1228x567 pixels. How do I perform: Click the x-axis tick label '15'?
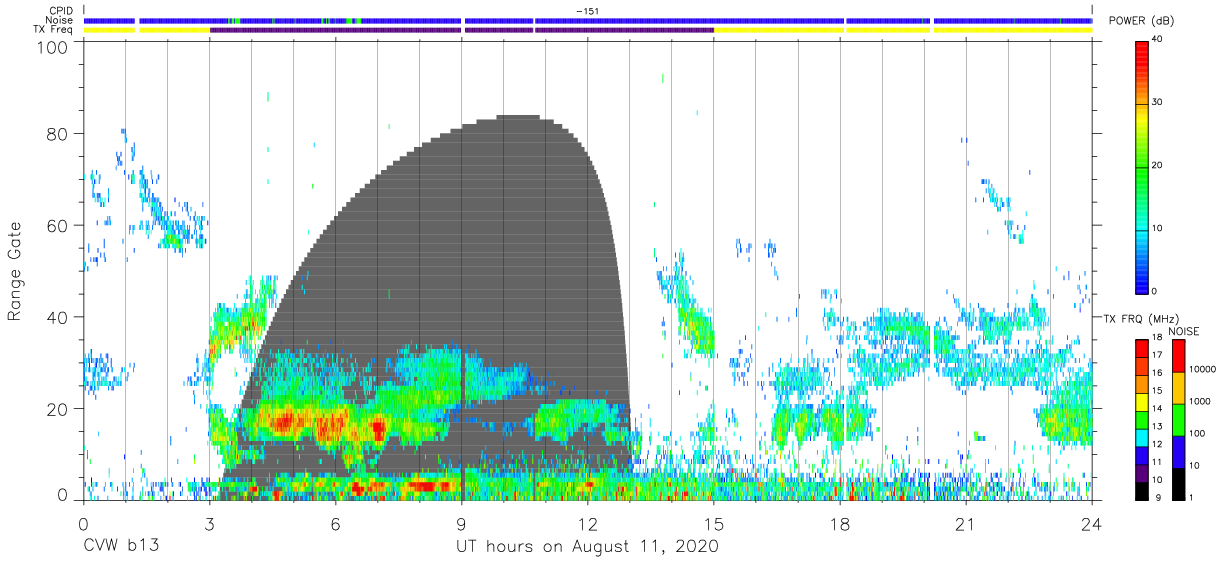(x=714, y=525)
